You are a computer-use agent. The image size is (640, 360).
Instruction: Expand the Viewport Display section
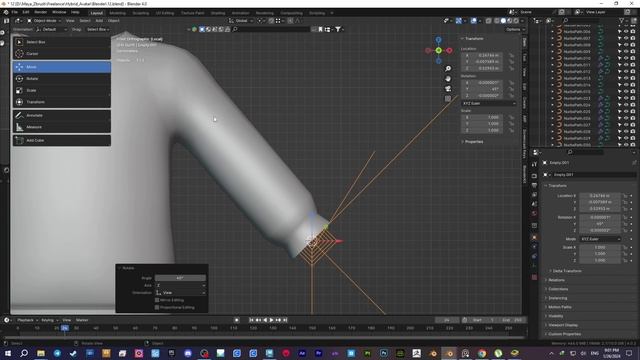[x=562, y=325]
